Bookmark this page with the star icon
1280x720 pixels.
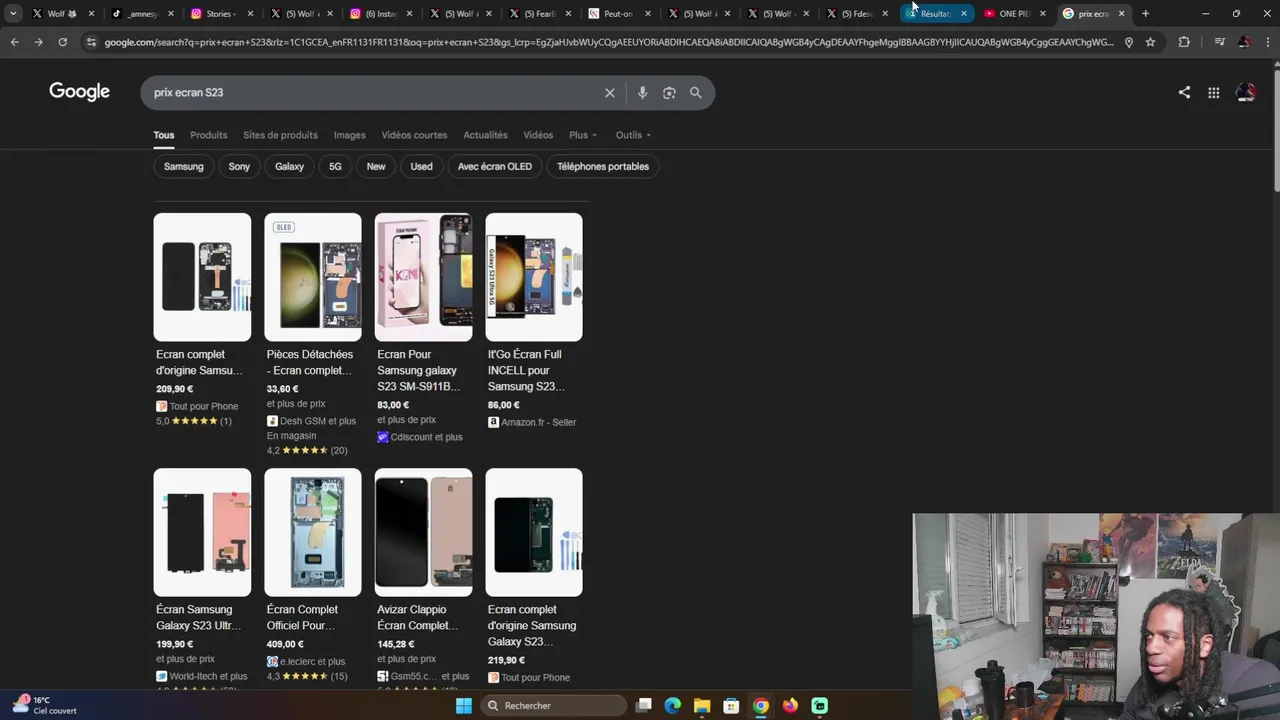tap(1150, 42)
